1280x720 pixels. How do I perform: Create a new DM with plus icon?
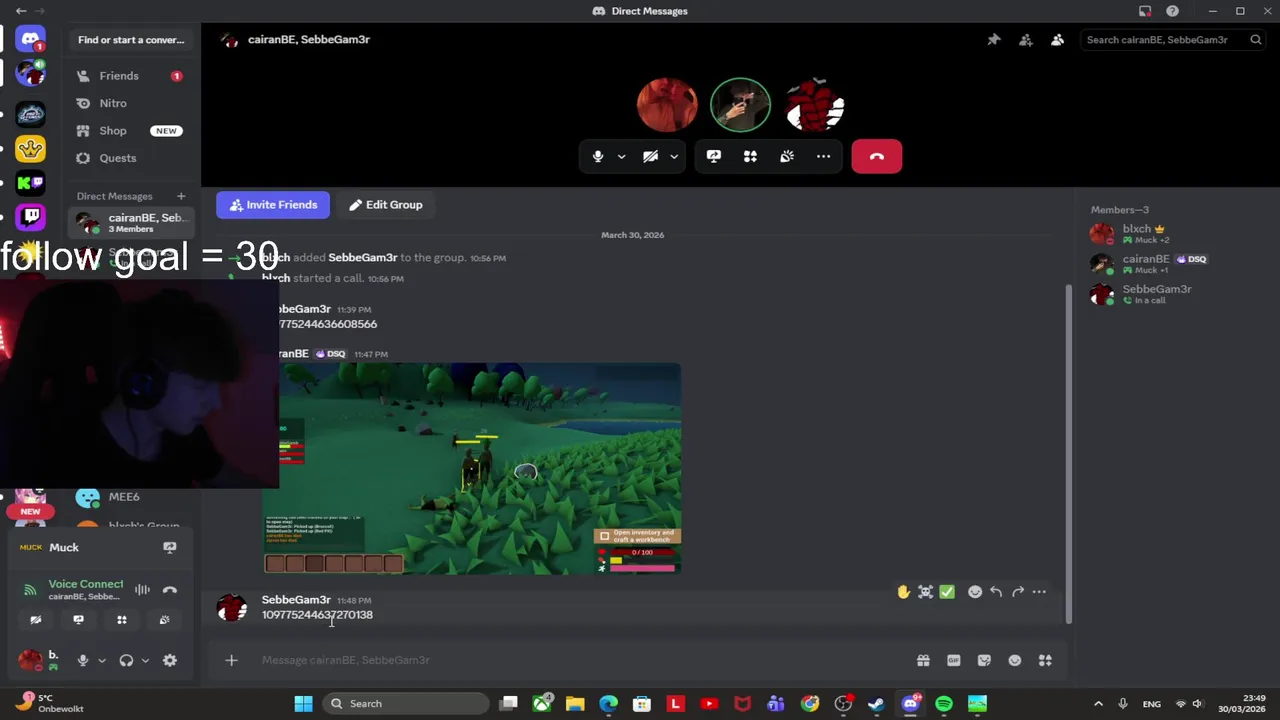[x=181, y=196]
